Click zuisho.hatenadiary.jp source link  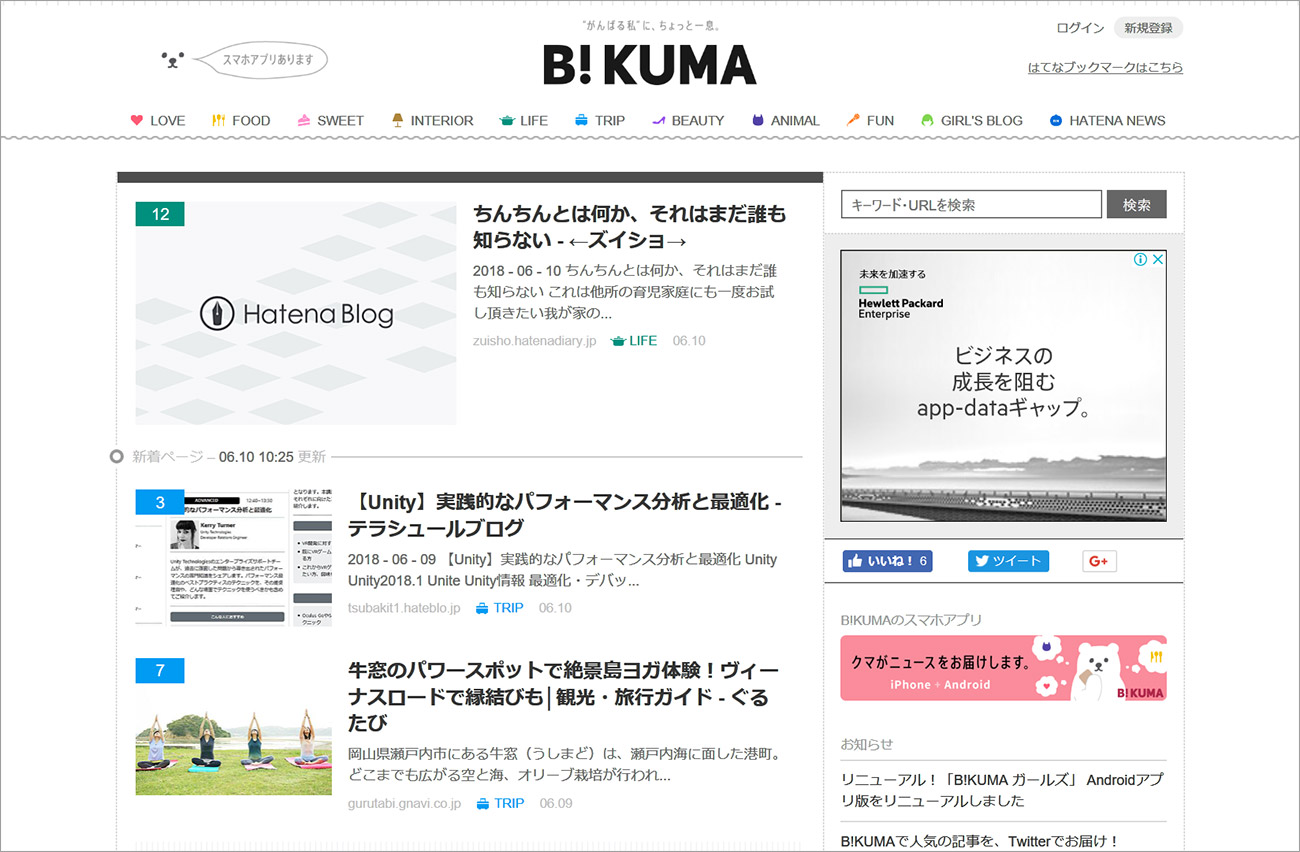[x=534, y=341]
